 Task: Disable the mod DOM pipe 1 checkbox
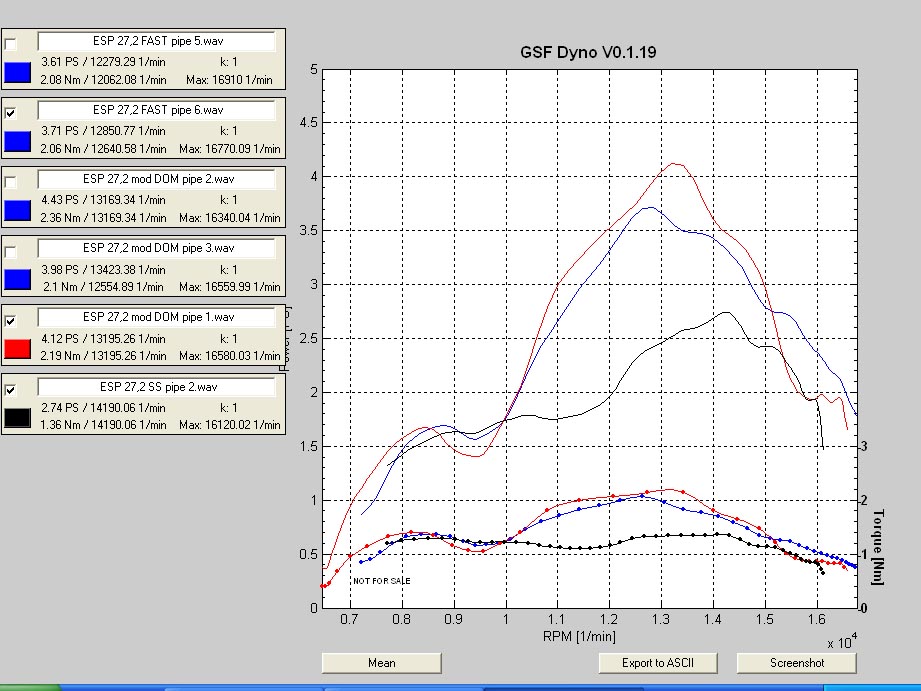(11, 321)
